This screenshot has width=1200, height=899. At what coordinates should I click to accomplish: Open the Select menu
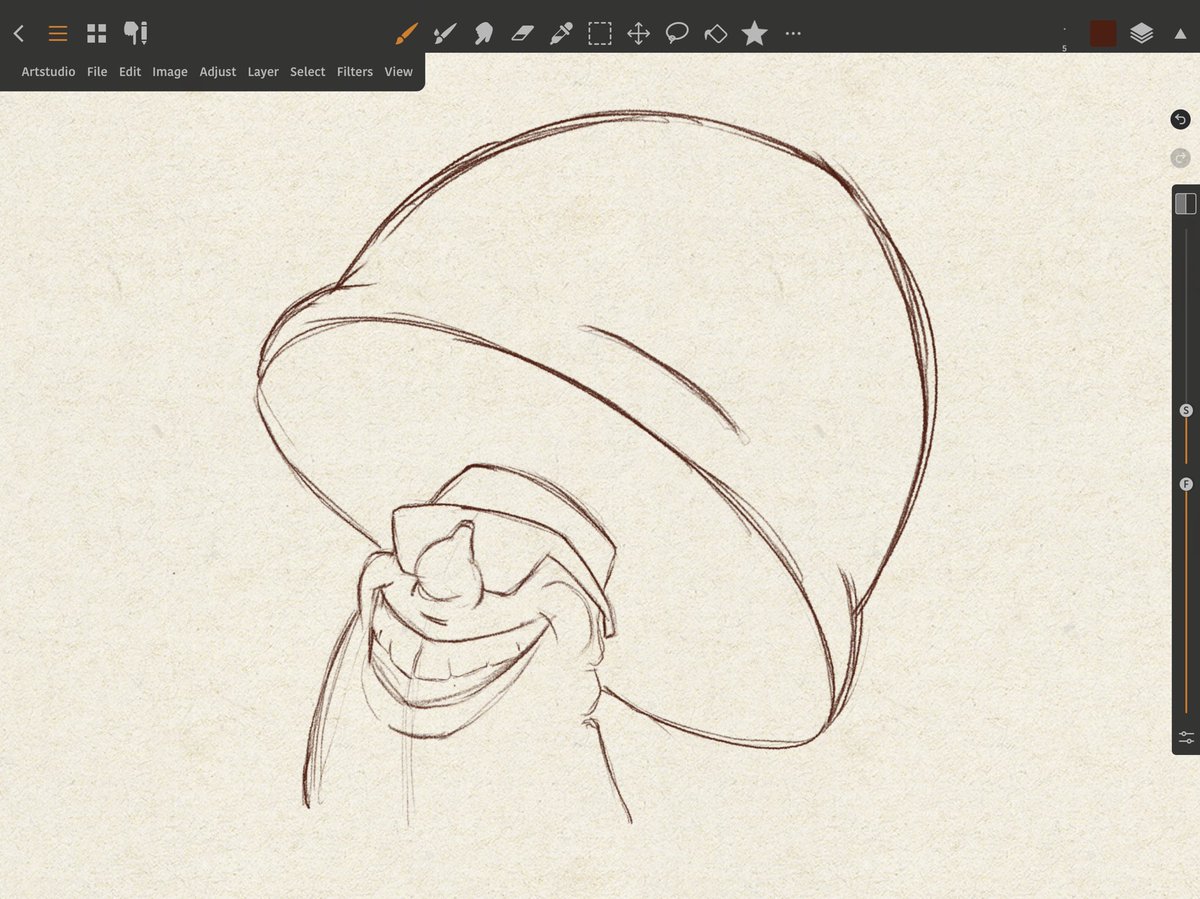tap(308, 72)
